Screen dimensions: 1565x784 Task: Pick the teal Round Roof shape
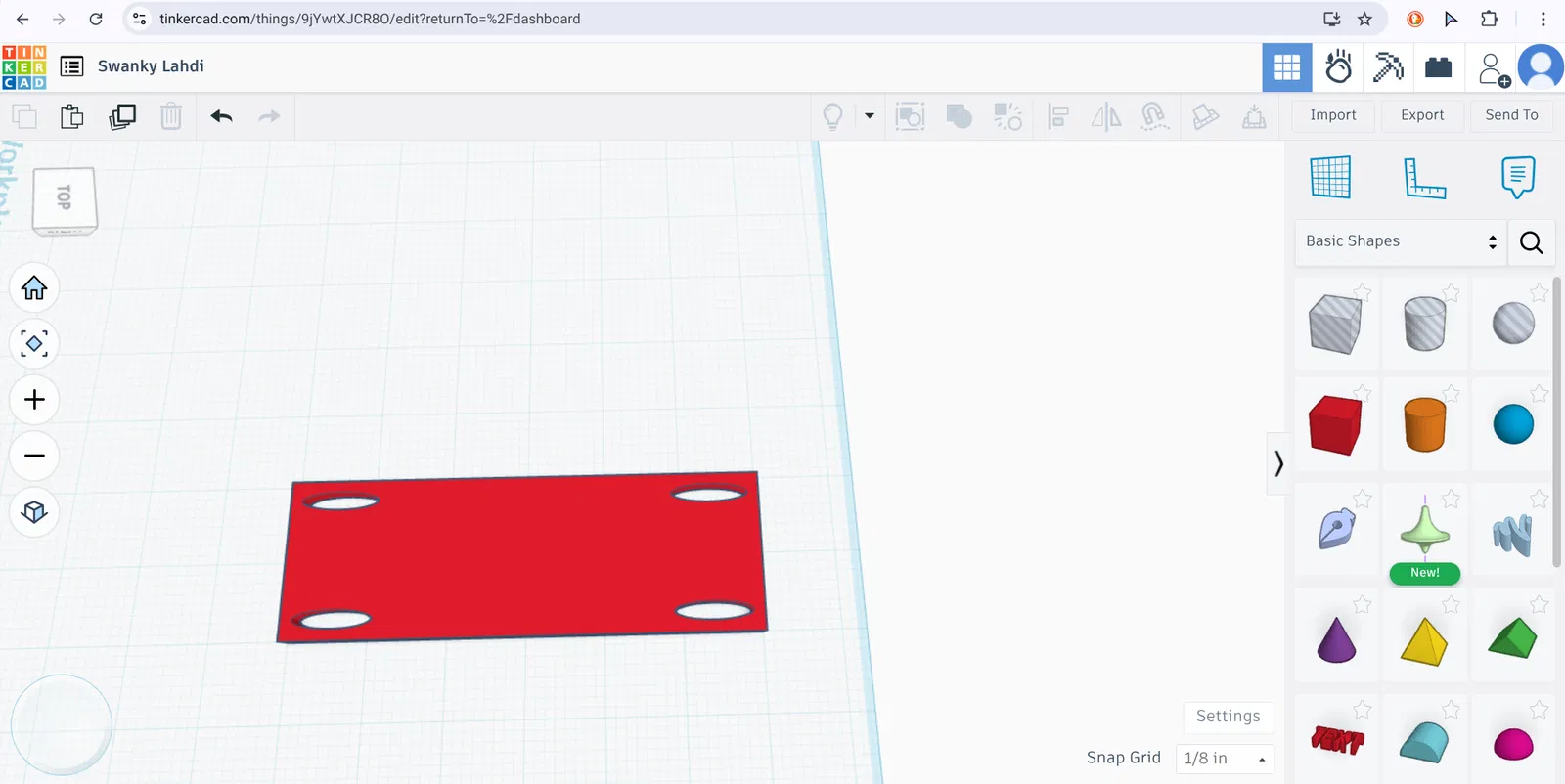pos(1424,743)
